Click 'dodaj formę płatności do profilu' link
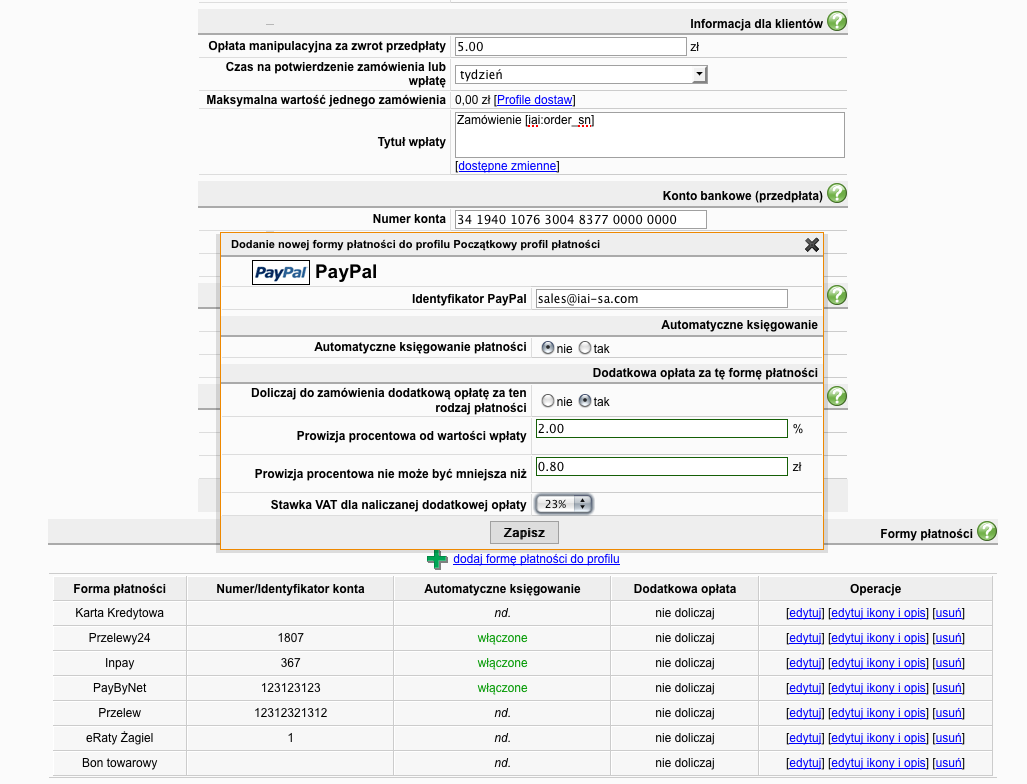This screenshot has height=784, width=1027. pos(536,559)
